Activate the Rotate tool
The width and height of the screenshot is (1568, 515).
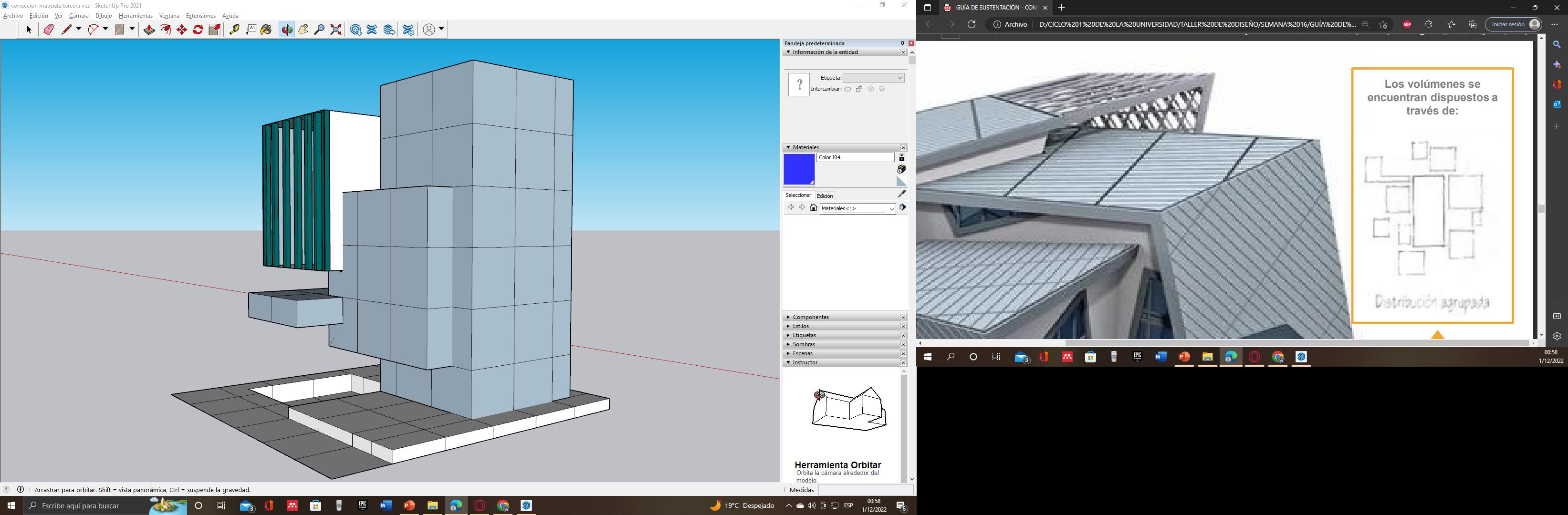click(x=198, y=30)
